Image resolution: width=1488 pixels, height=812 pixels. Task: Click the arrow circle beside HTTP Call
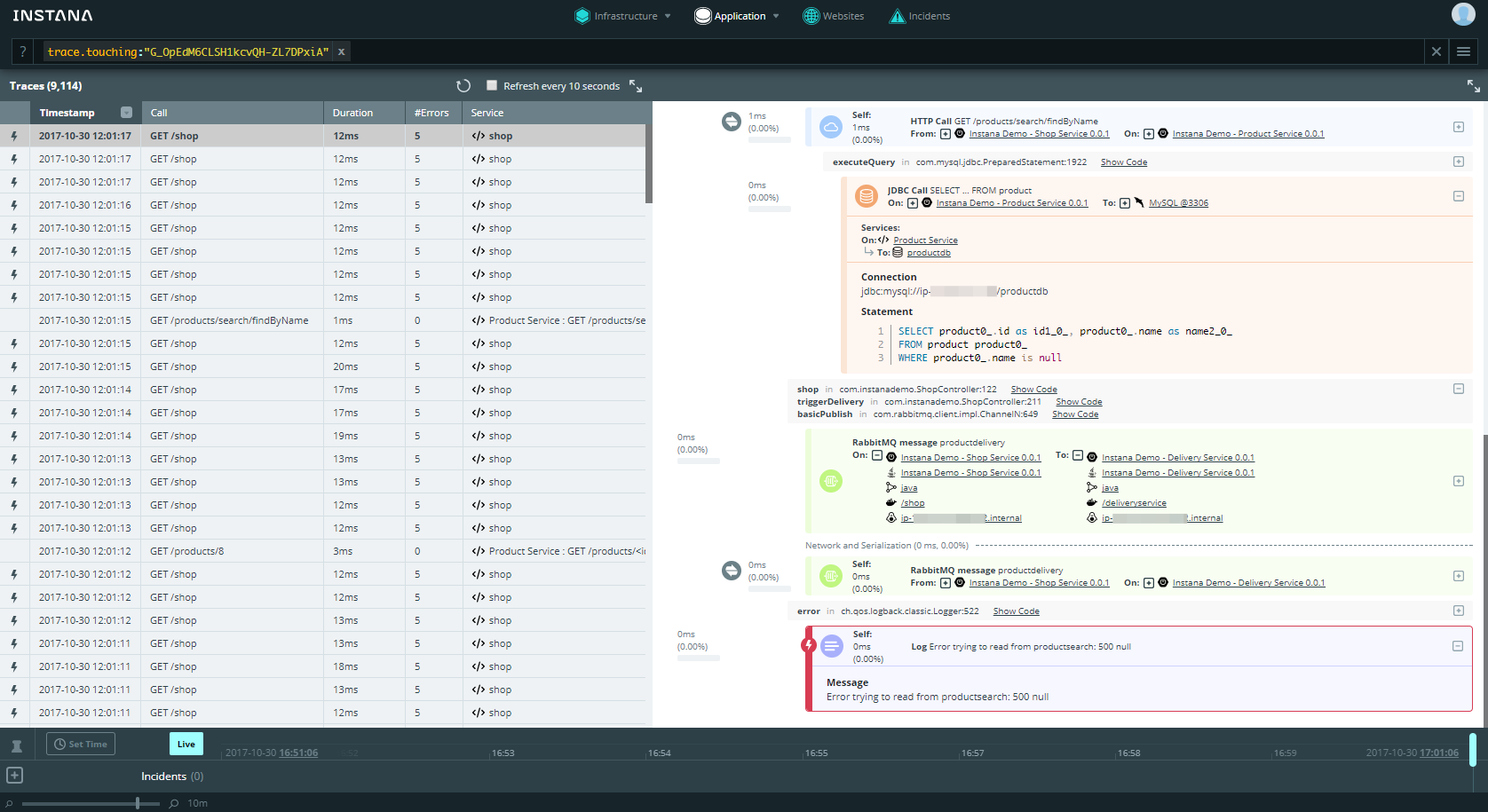click(x=732, y=122)
